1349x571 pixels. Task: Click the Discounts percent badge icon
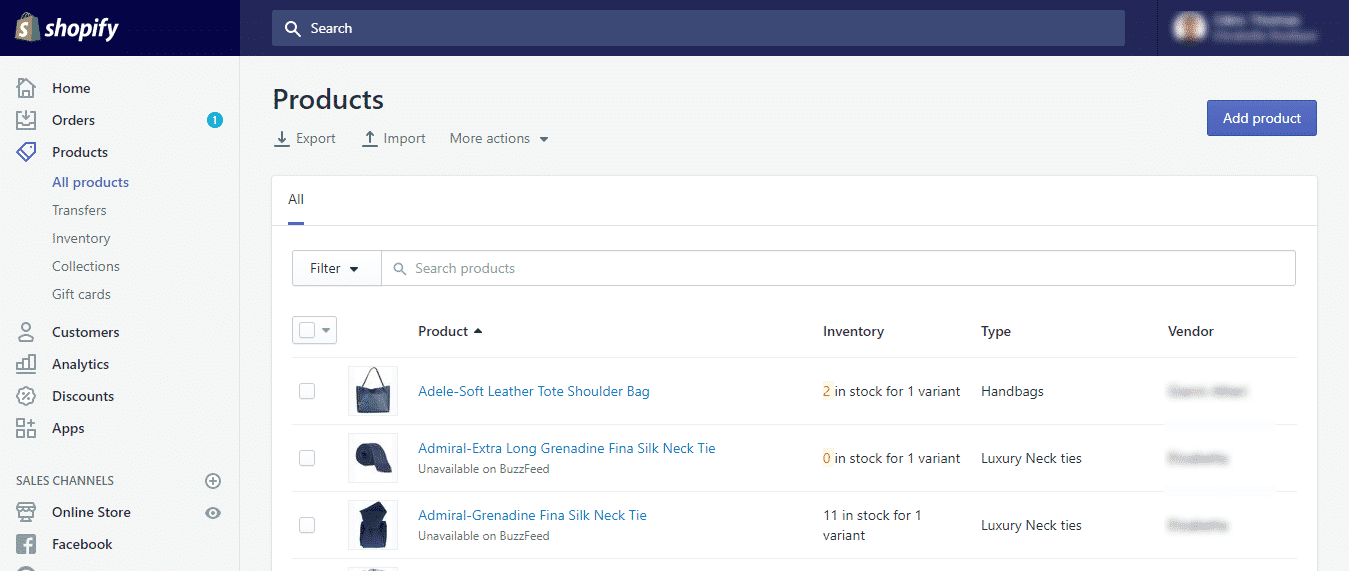26,396
